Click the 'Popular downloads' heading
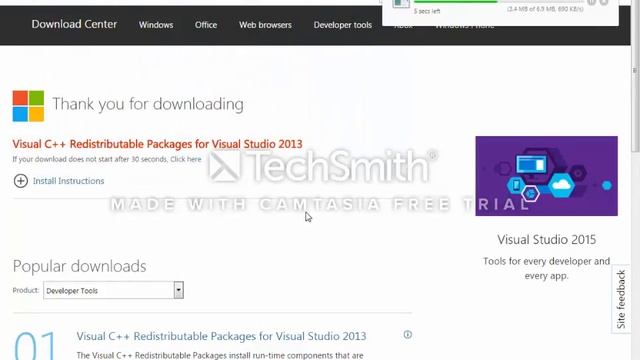Image resolution: width=640 pixels, height=360 pixels. click(x=80, y=267)
